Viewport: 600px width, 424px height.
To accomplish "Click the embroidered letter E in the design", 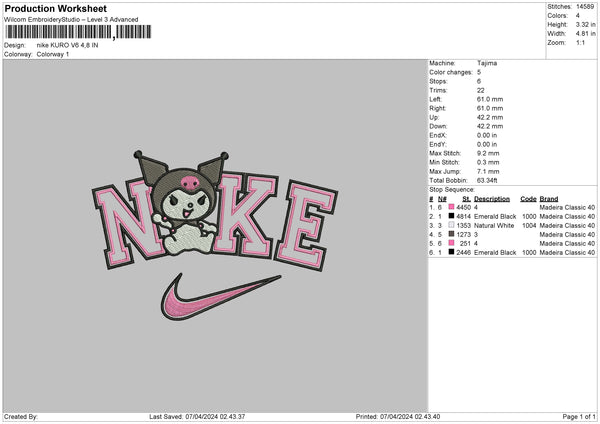I will point(307,225).
